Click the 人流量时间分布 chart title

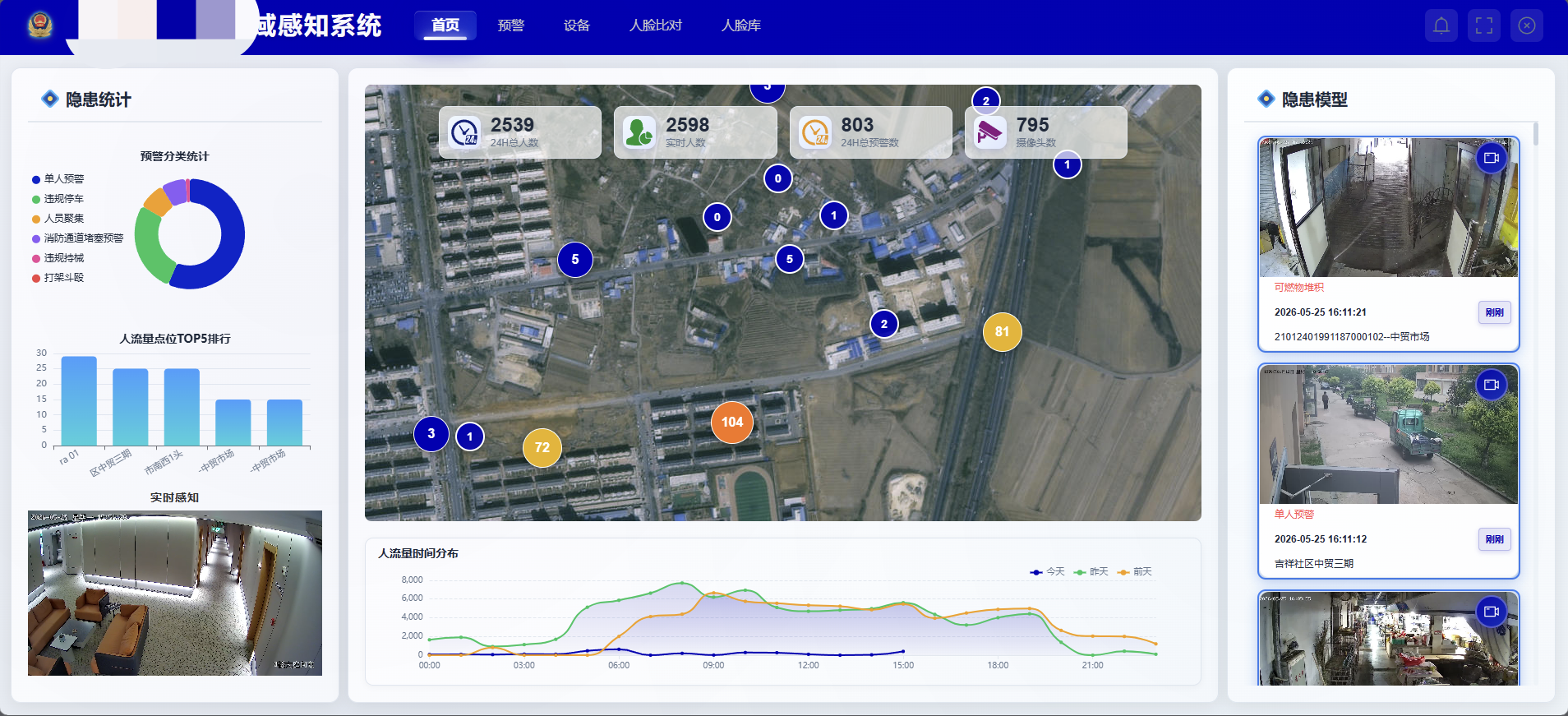point(418,554)
